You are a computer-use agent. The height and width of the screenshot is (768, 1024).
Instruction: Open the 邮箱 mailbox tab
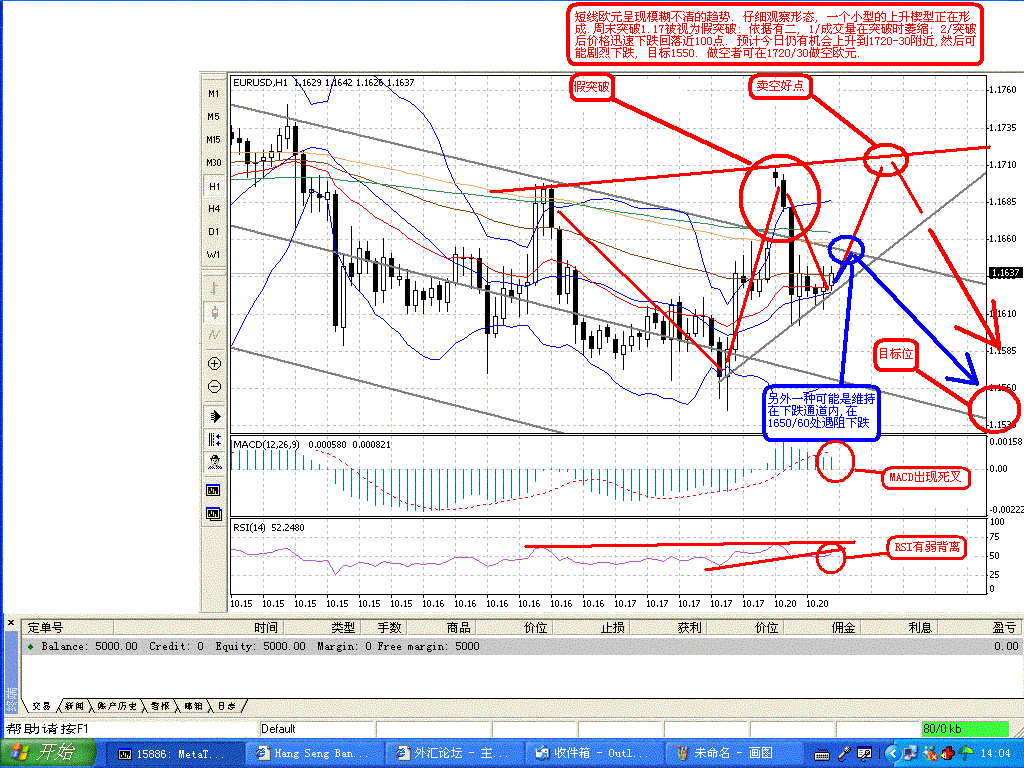click(193, 706)
